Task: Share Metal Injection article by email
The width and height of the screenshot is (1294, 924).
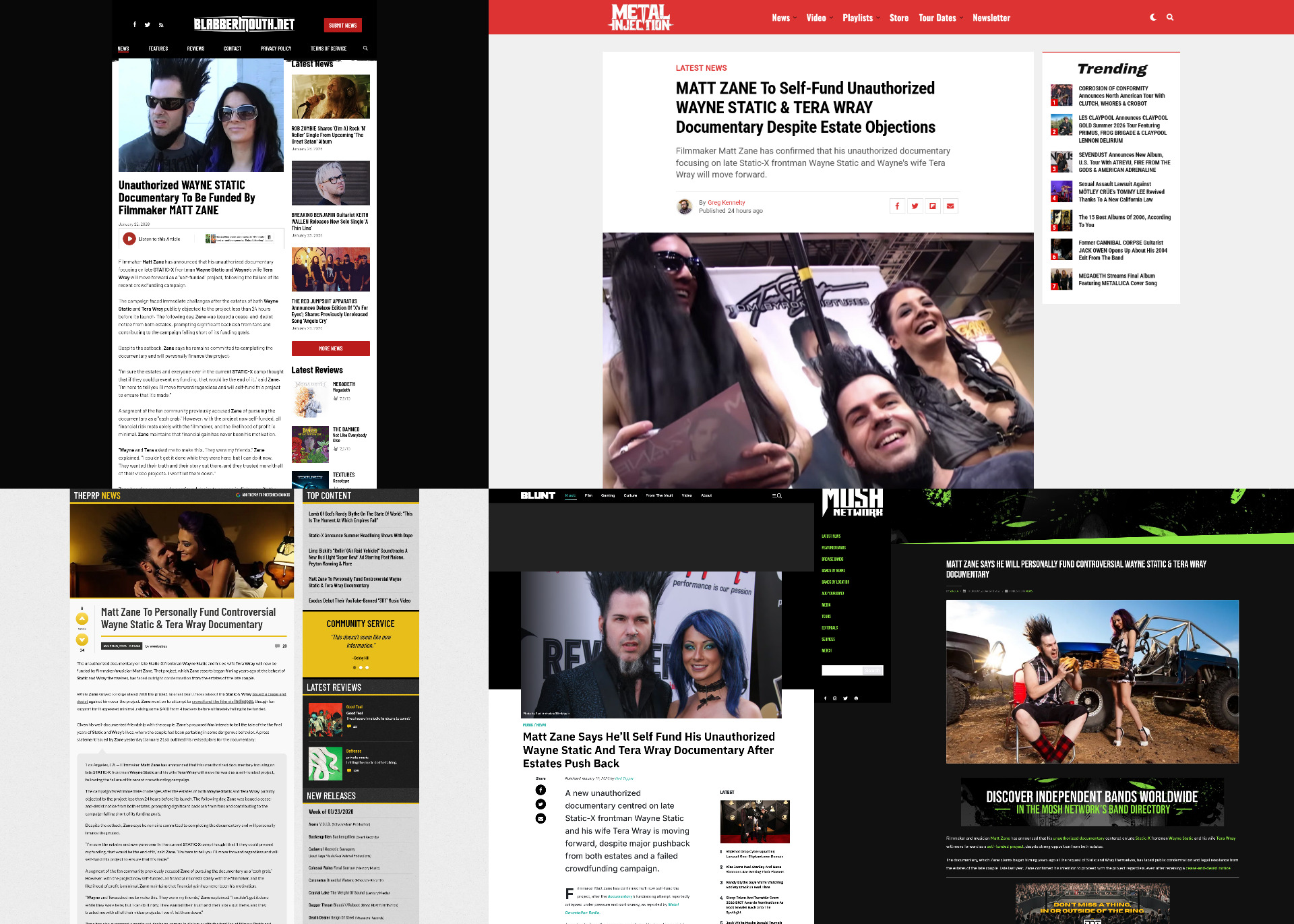Action: (x=950, y=206)
